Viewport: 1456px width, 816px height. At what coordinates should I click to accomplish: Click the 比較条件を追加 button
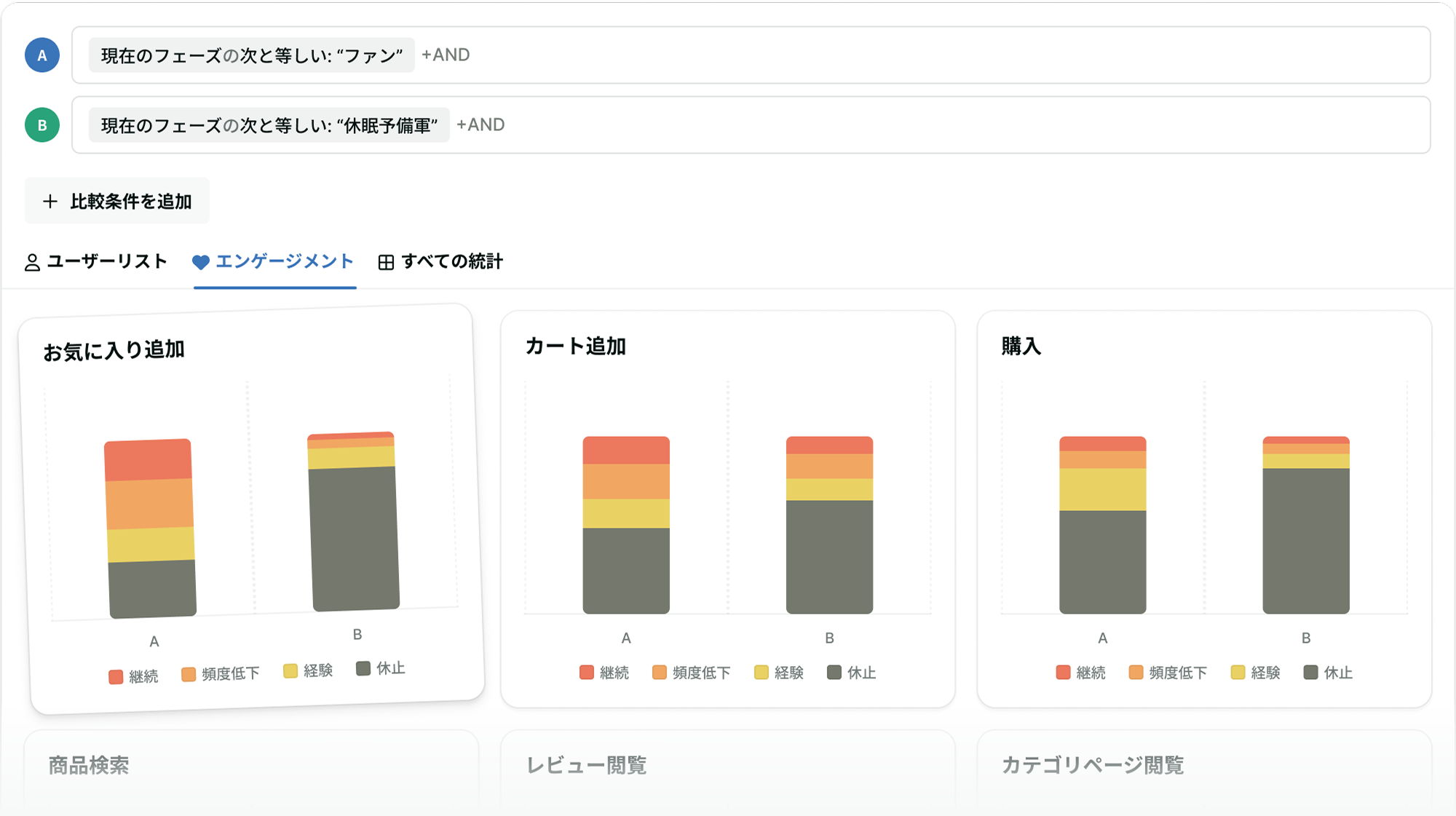coord(116,200)
